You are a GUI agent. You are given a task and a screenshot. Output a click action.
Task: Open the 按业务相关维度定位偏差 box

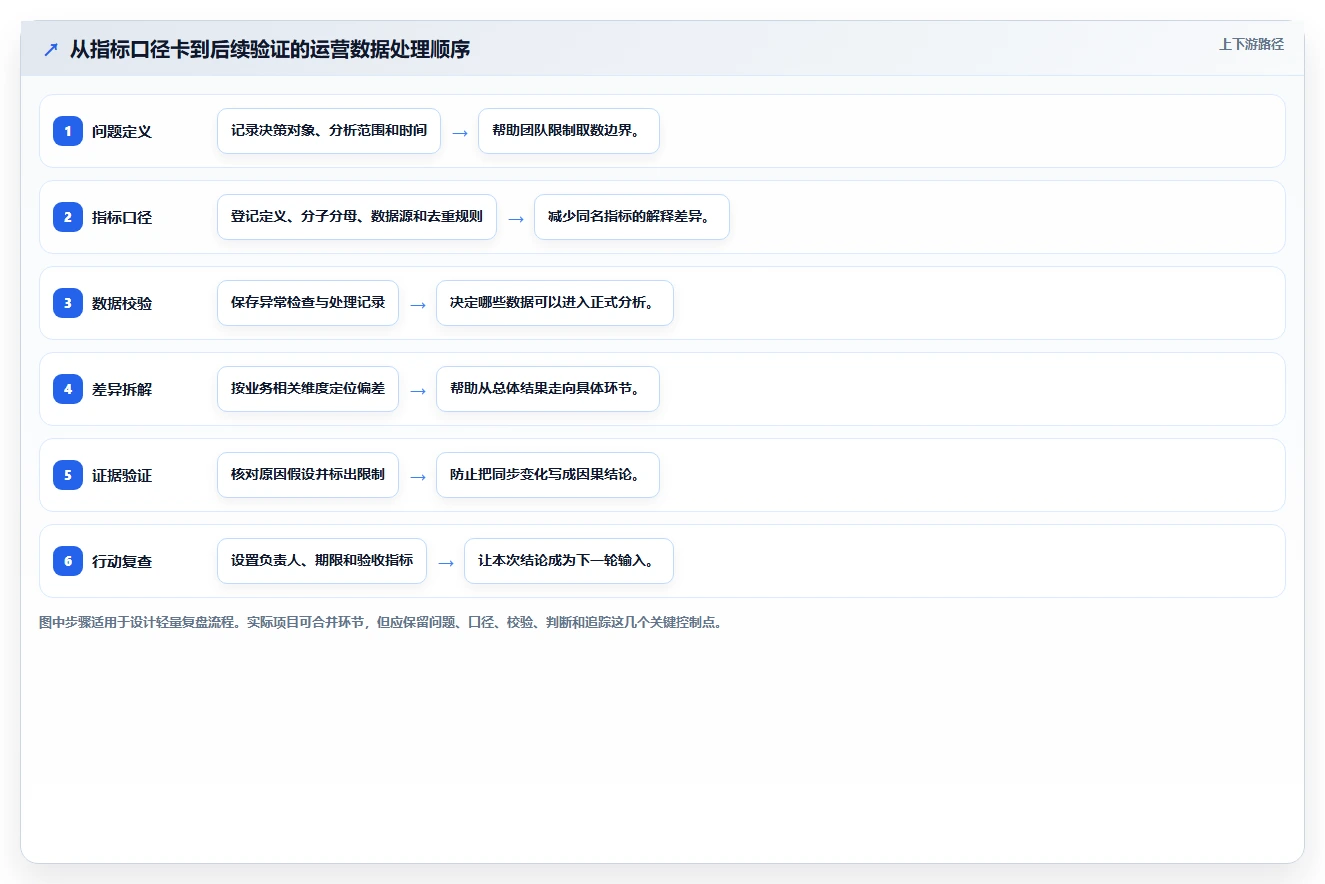pyautogui.click(x=308, y=389)
